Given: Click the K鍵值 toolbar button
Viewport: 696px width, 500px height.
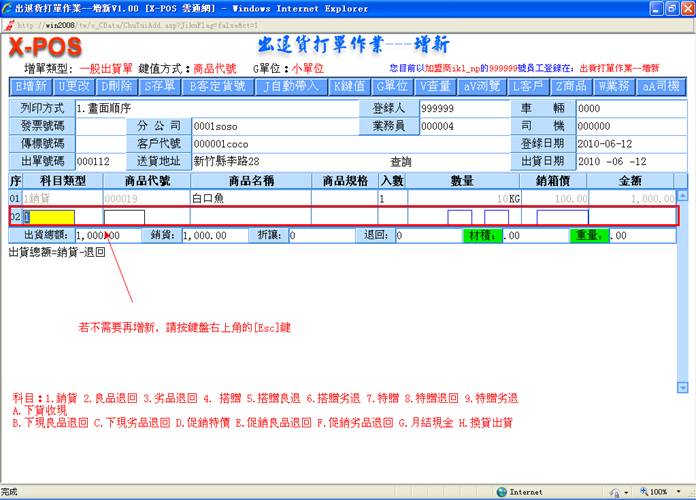Looking at the screenshot, I should tap(351, 87).
